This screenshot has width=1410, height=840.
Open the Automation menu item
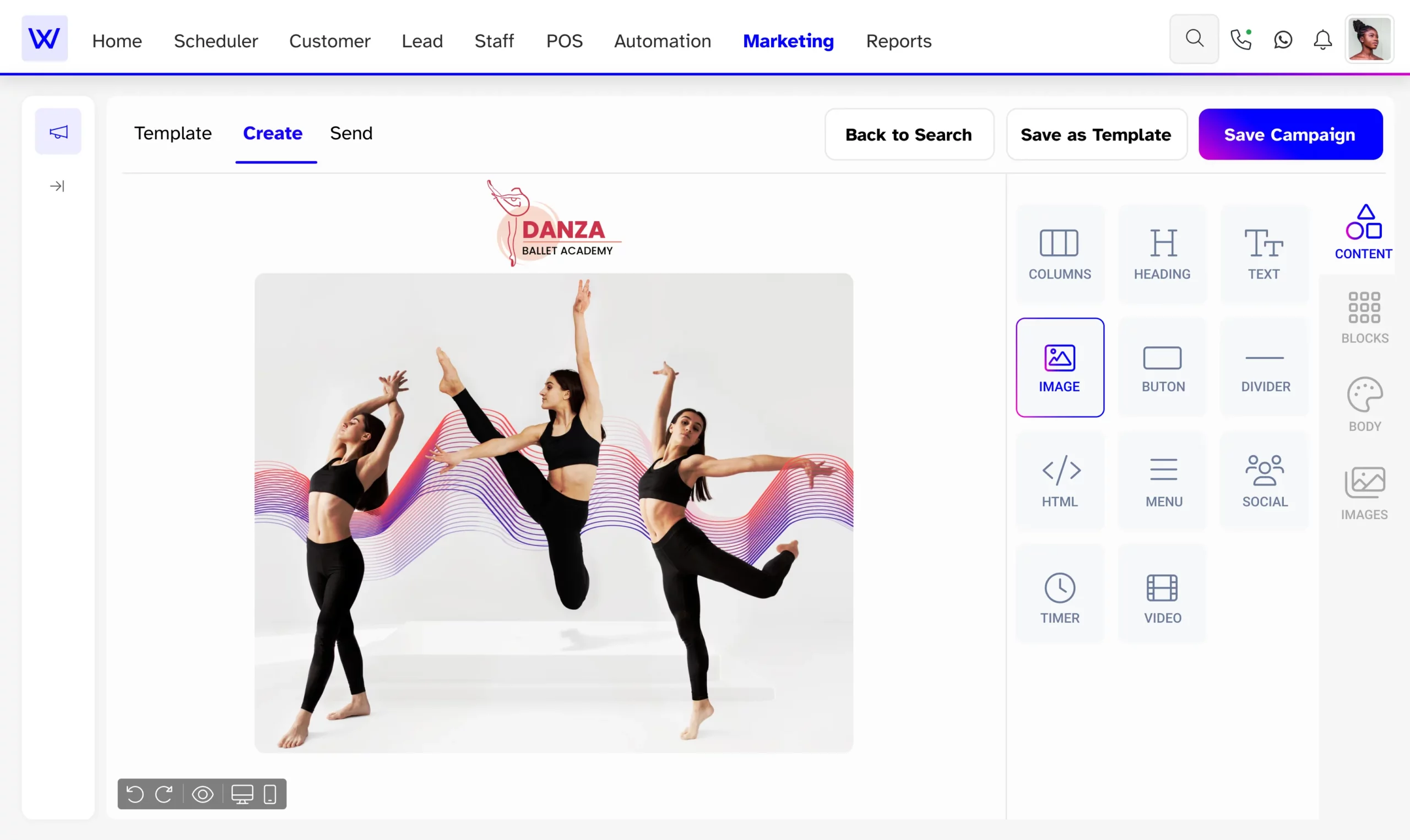pyautogui.click(x=662, y=41)
